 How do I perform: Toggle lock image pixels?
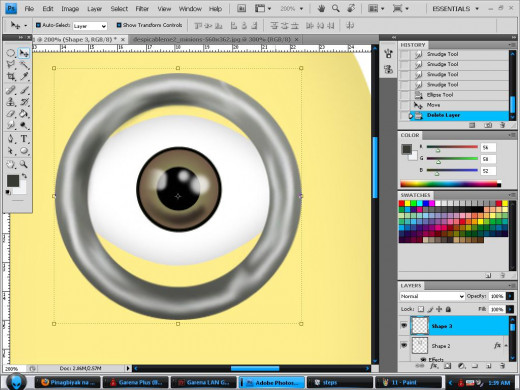coord(430,309)
